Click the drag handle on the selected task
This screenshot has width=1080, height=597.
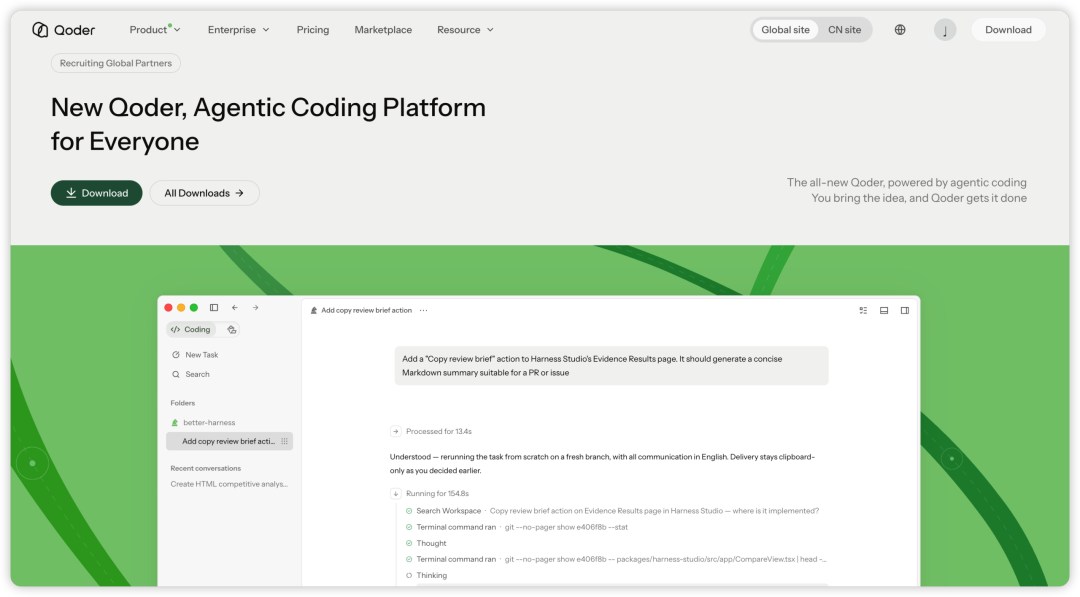click(x=284, y=441)
